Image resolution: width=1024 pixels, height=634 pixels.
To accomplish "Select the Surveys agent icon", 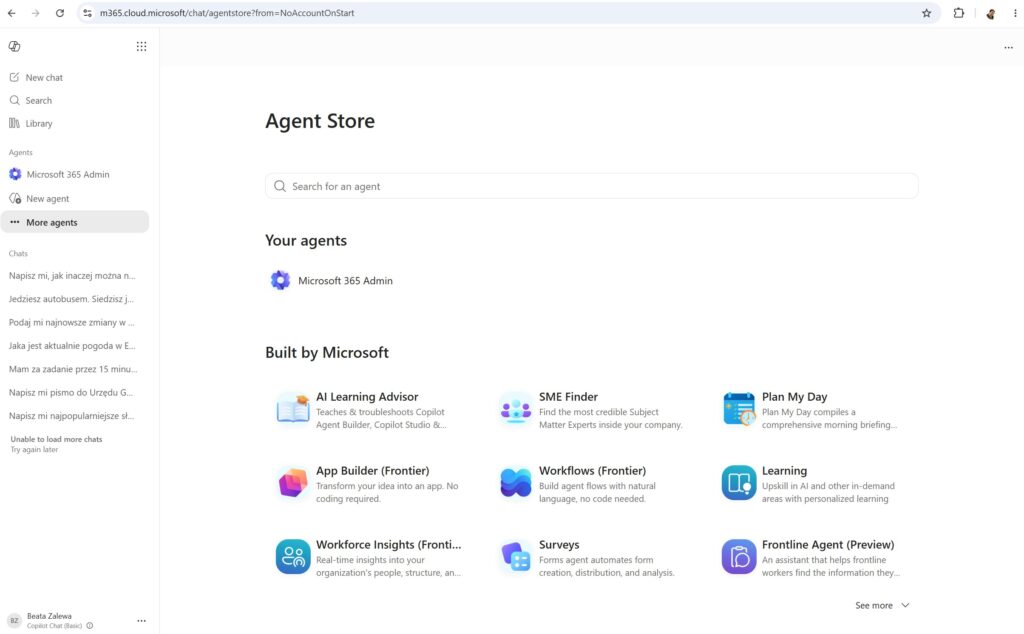I will [x=516, y=557].
